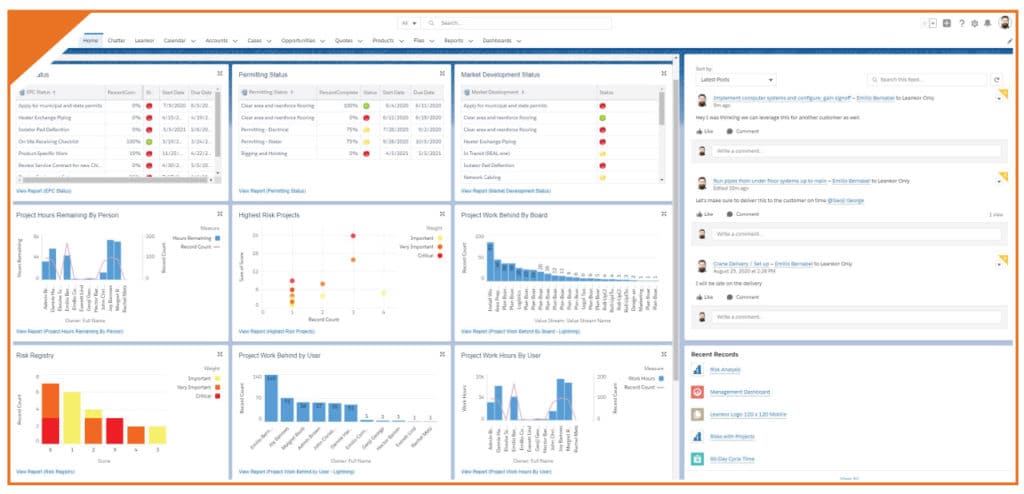Click the global Search field
The image size is (1024, 494).
[520, 23]
